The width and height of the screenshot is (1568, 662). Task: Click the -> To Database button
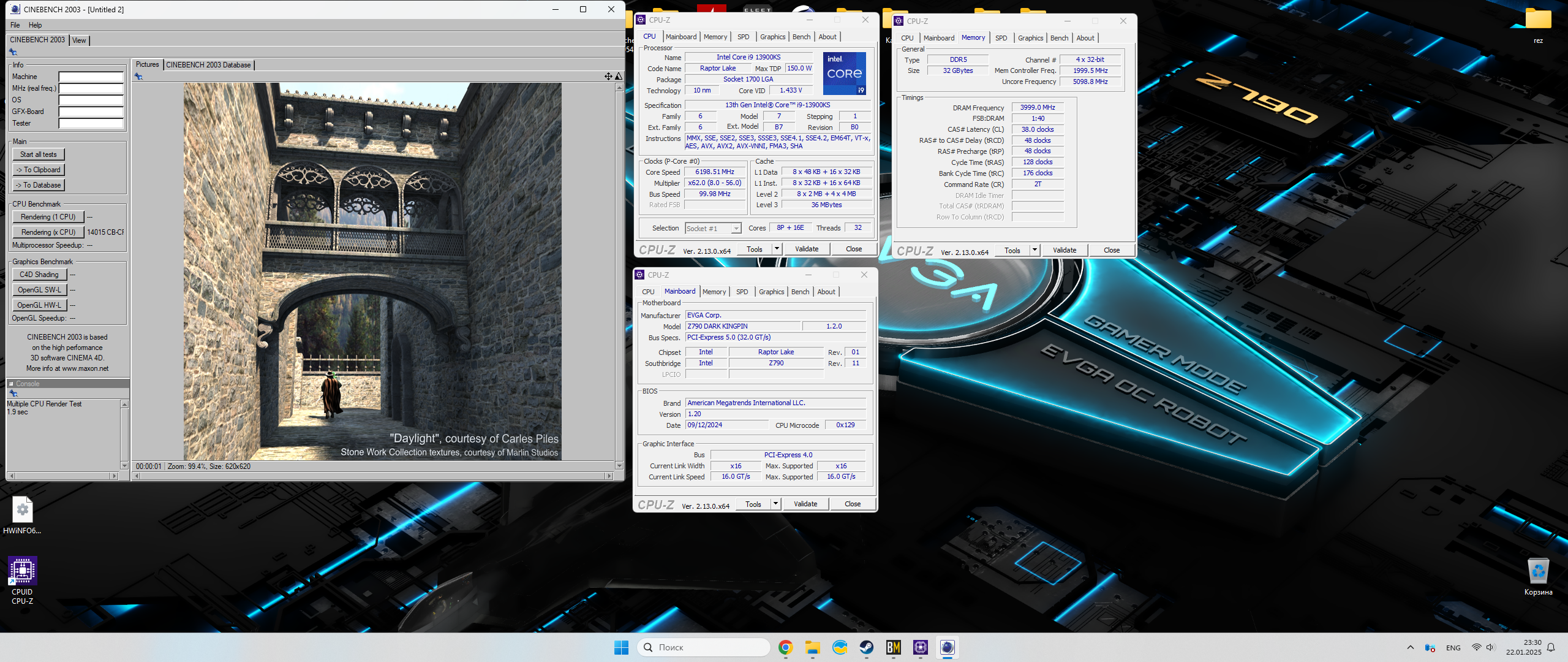[39, 185]
